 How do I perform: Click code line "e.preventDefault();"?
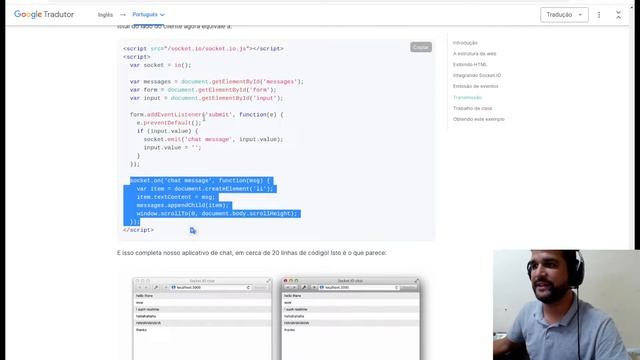[x=169, y=123]
